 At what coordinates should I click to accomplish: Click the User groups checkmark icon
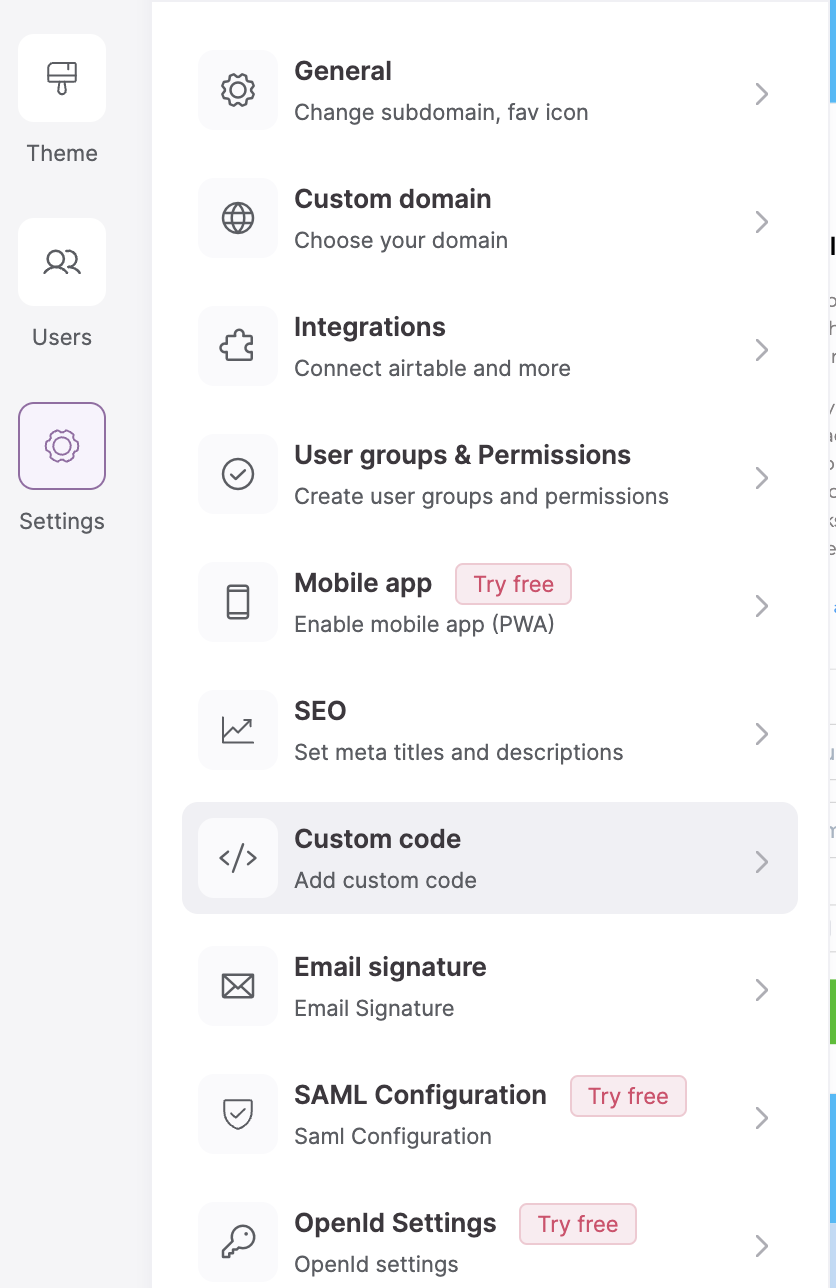pyautogui.click(x=238, y=474)
